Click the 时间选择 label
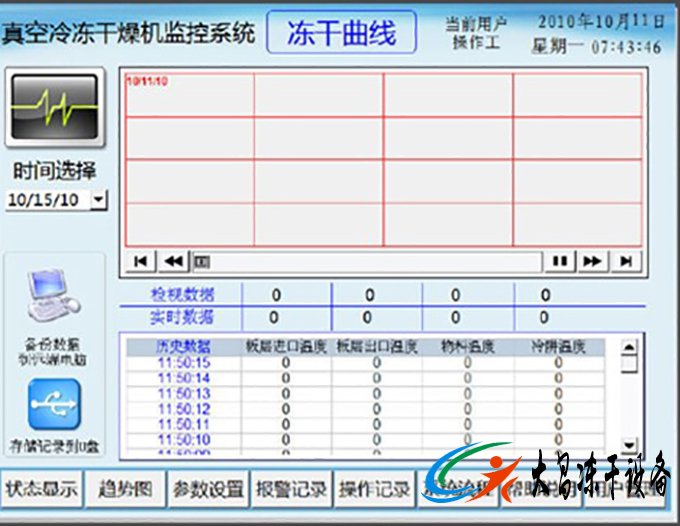The image size is (680, 526). point(55,171)
